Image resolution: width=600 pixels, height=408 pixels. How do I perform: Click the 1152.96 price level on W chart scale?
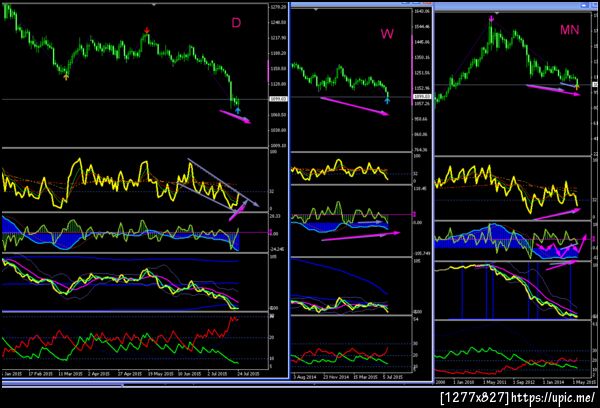point(422,88)
